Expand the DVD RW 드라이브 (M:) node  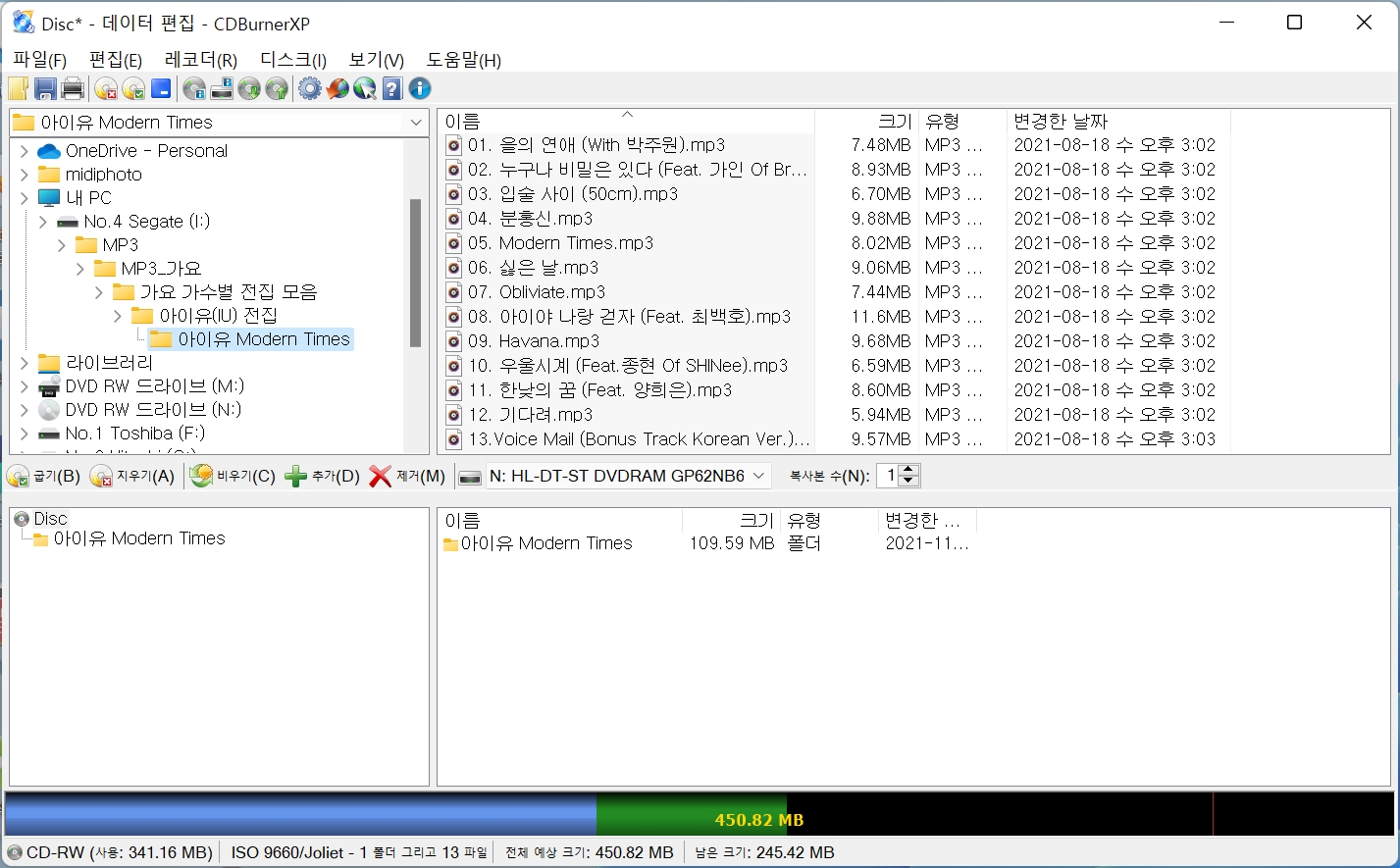pyautogui.click(x=25, y=386)
